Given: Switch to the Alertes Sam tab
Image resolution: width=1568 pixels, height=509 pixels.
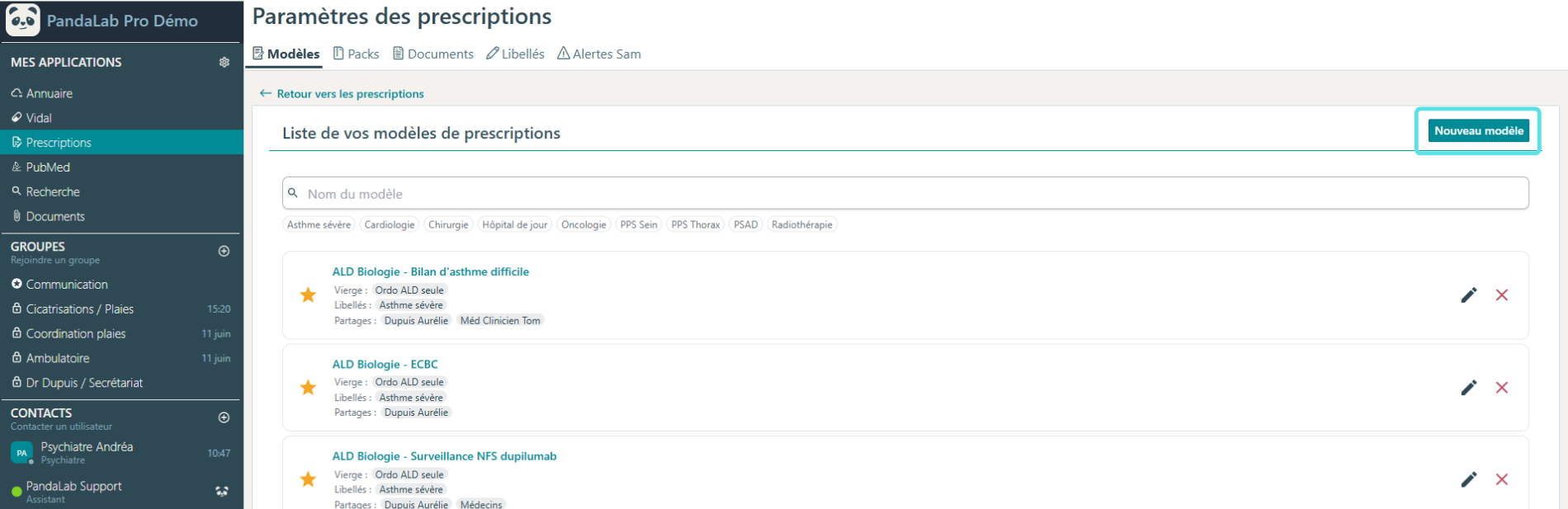Looking at the screenshot, I should point(599,54).
